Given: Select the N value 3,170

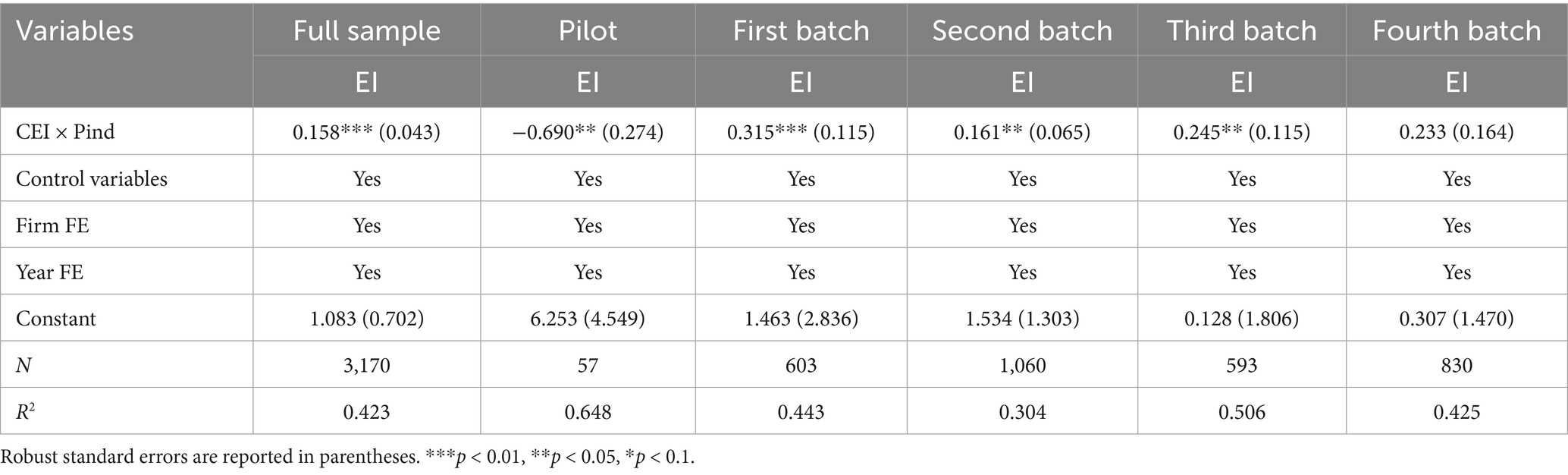Looking at the screenshot, I should [367, 366].
